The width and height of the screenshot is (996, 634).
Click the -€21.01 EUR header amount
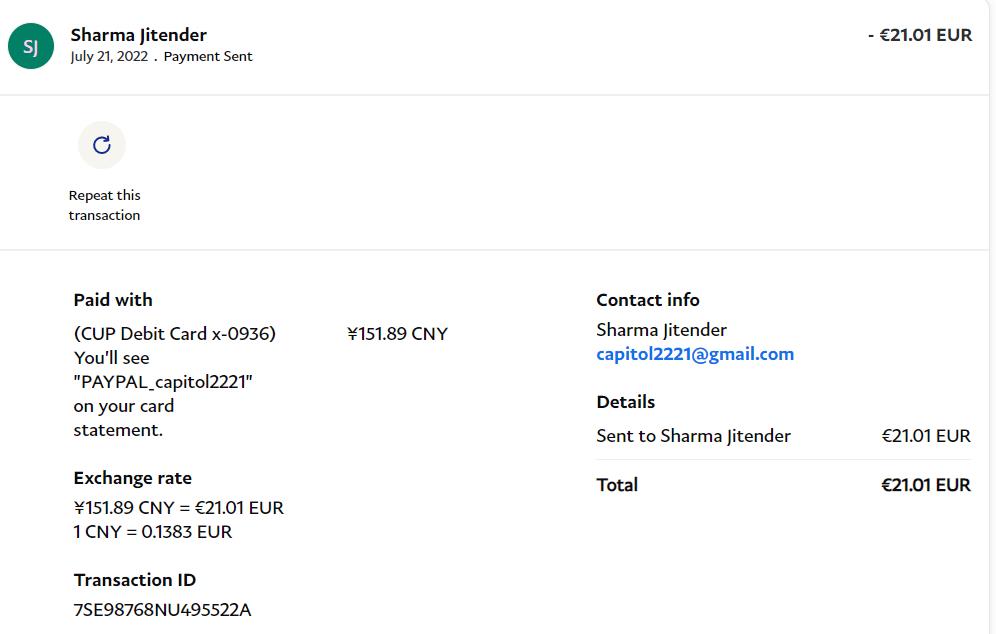coord(920,35)
